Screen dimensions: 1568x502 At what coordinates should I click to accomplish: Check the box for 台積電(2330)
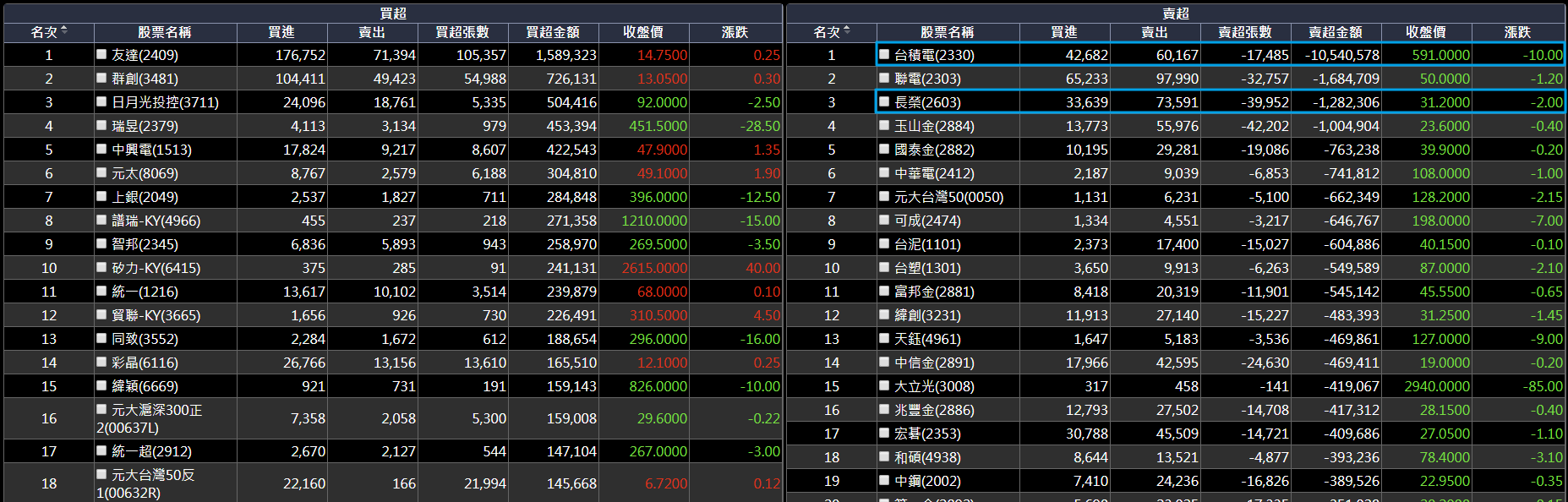point(884,54)
